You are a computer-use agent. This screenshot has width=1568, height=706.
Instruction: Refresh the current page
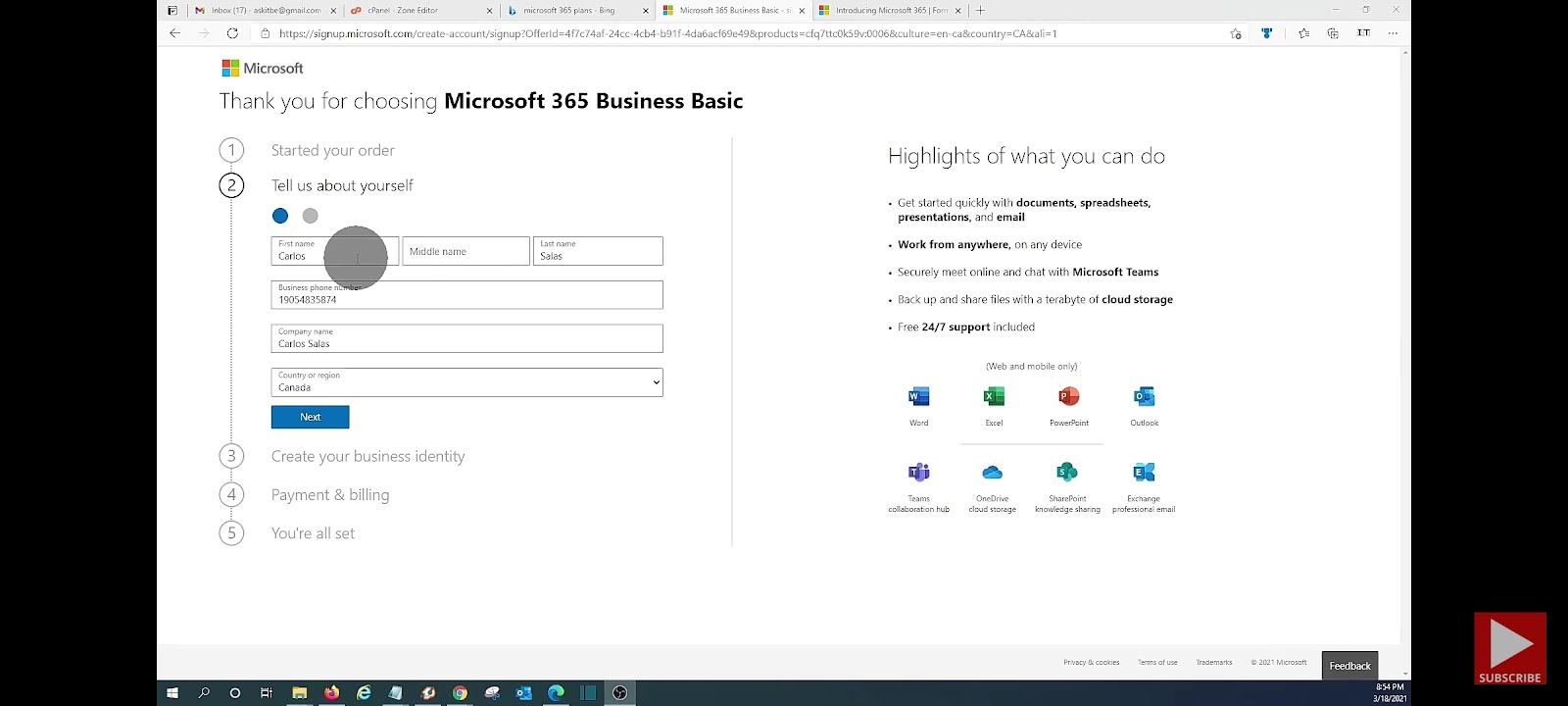[x=232, y=33]
